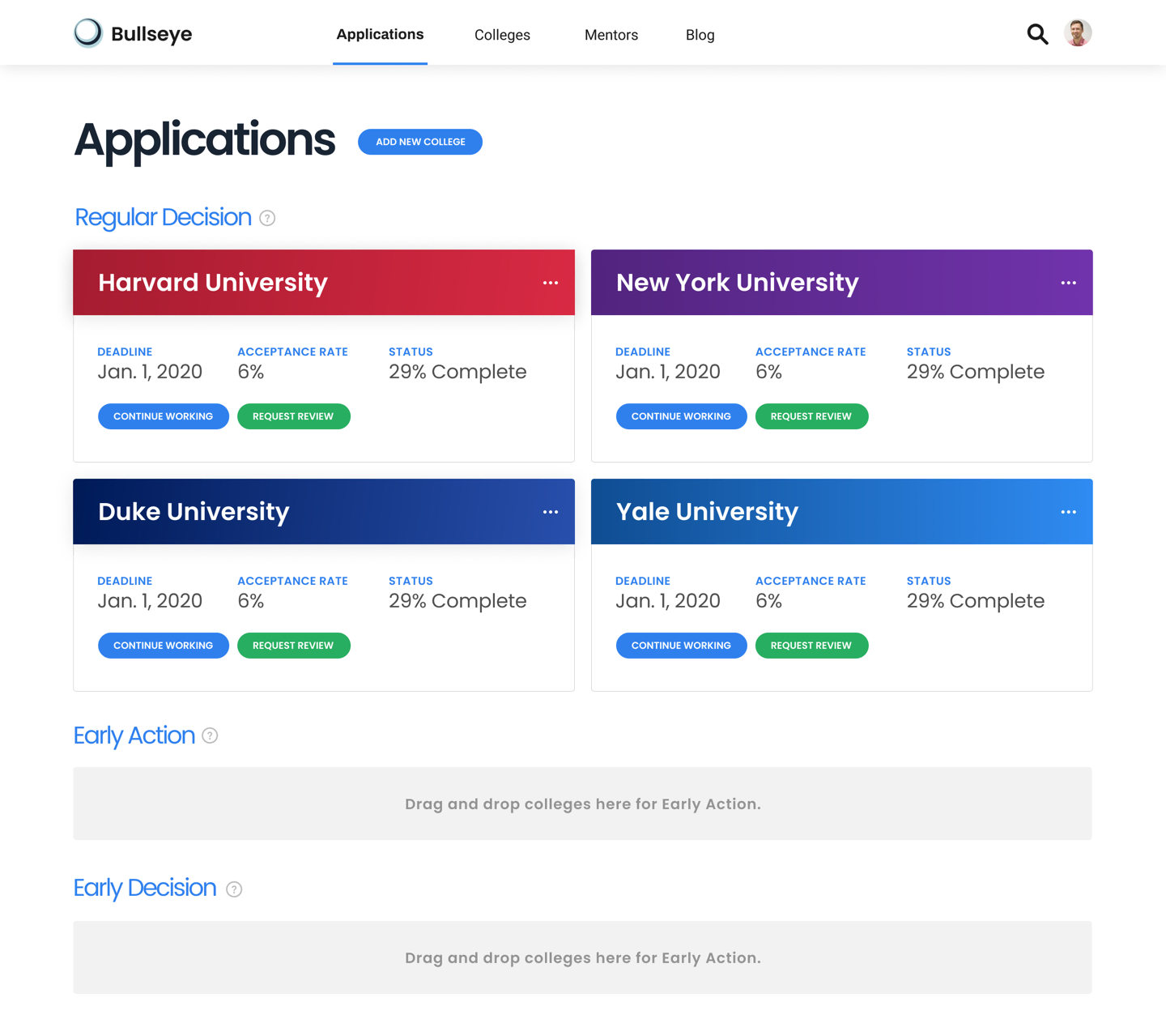The image size is (1166, 1036).
Task: Click the Bullseye brand name
Action: (151, 34)
